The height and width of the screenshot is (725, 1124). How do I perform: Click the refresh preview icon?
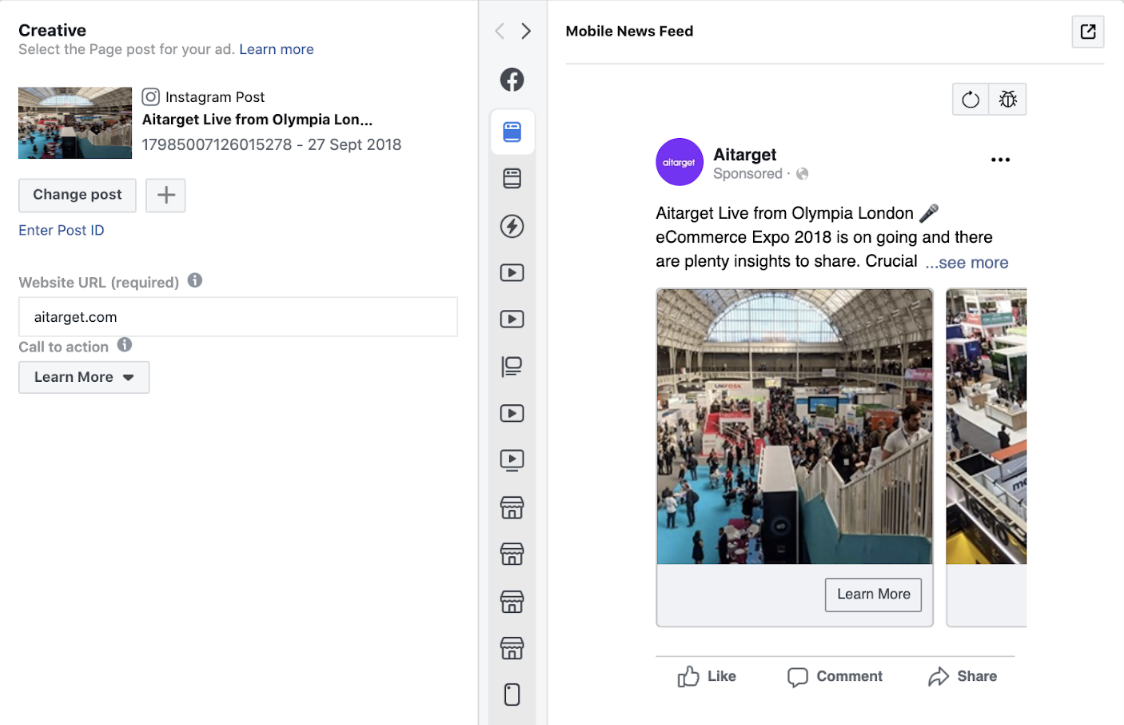pos(970,99)
